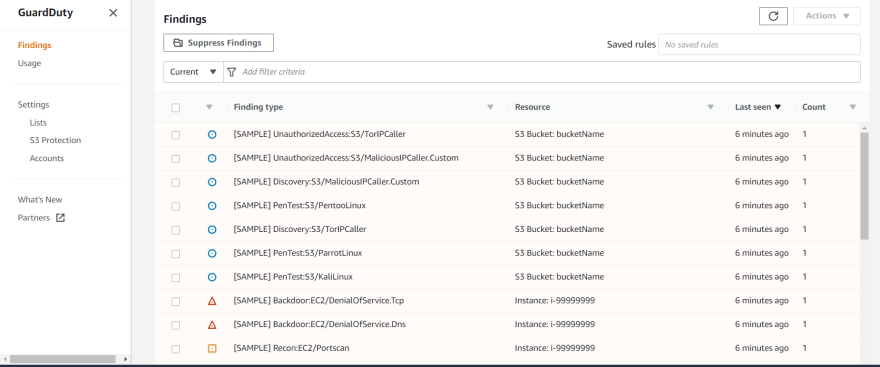This screenshot has height=367, width=880.
Task: Click the refresh findings icon button
Action: point(773,16)
